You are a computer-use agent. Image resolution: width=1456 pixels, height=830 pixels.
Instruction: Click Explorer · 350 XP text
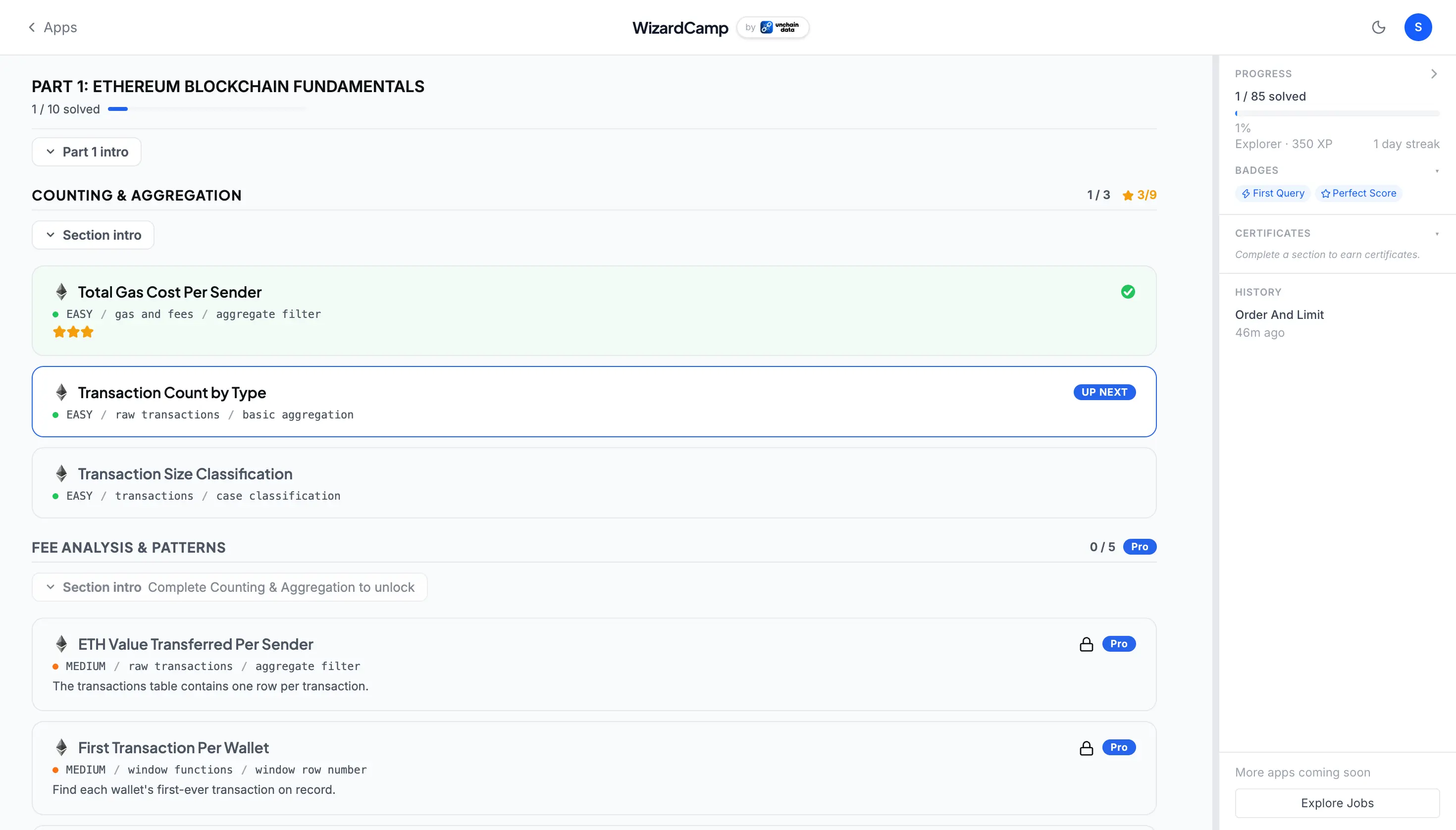point(1283,144)
